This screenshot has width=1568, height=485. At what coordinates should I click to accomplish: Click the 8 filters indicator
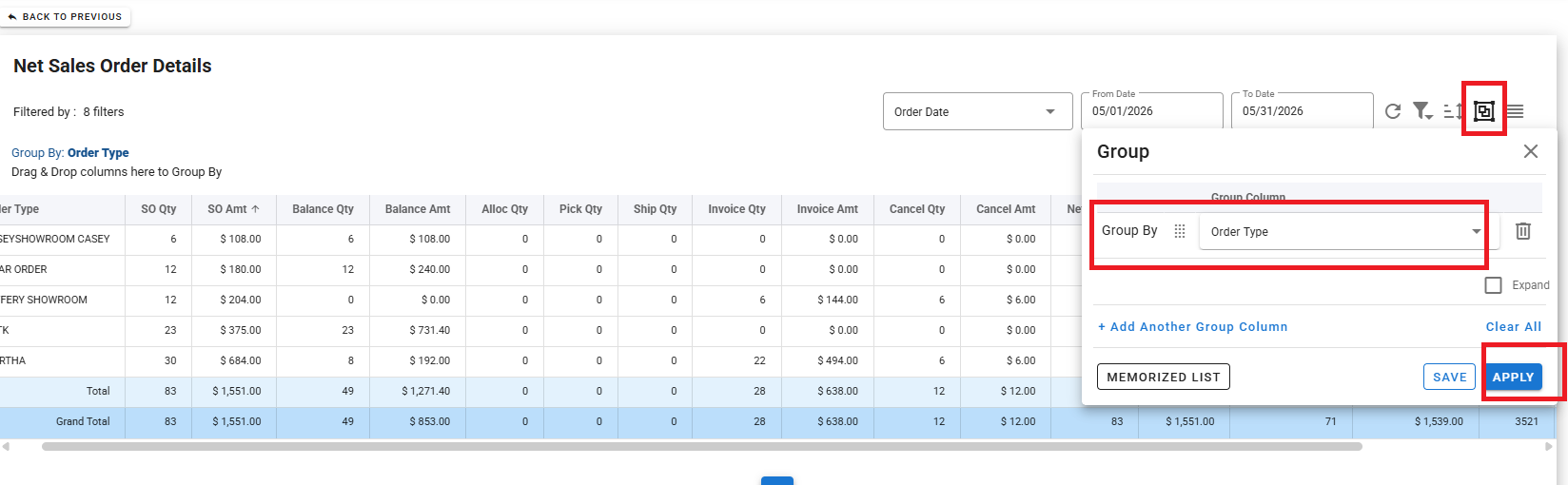tap(104, 112)
